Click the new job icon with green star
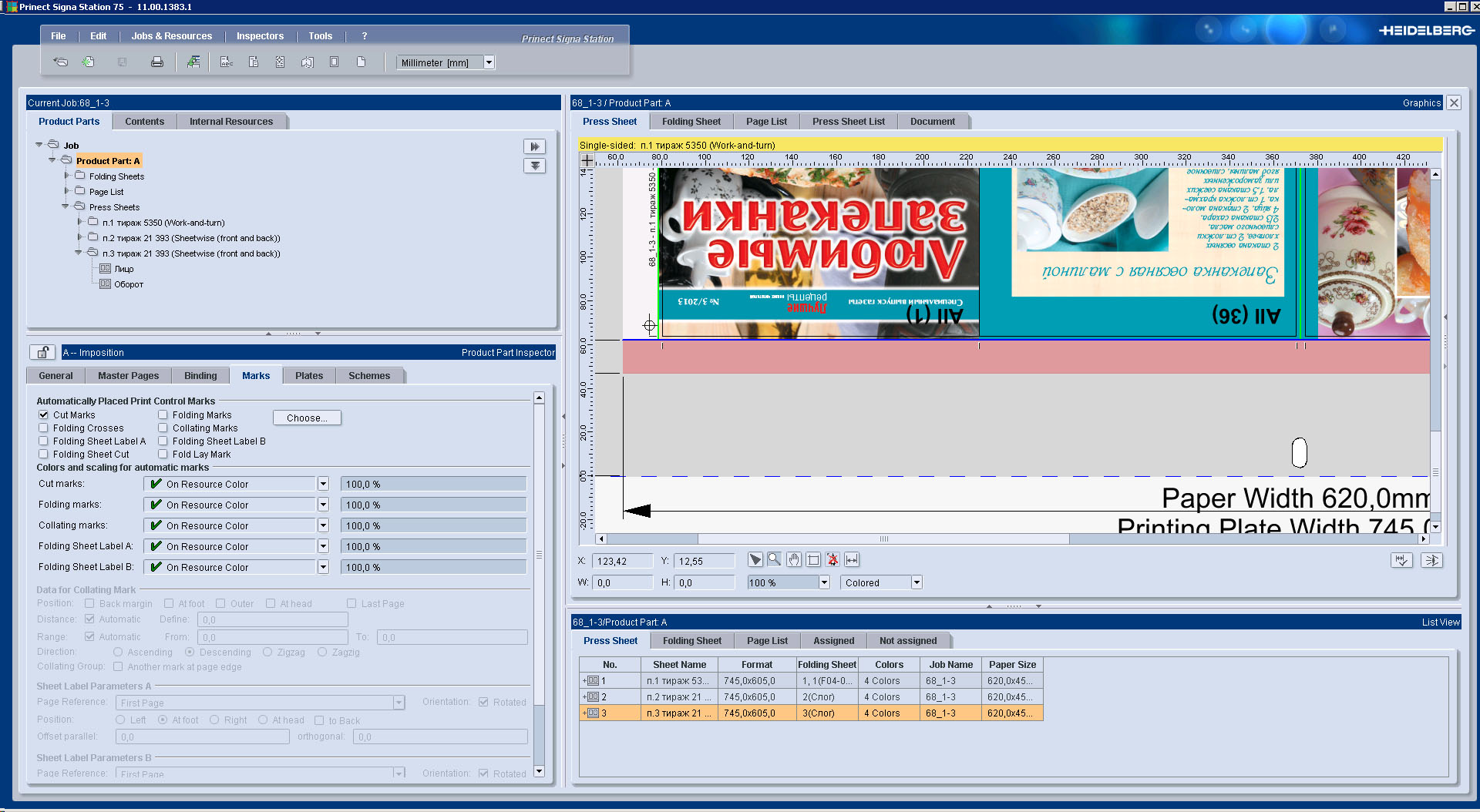 (x=89, y=62)
